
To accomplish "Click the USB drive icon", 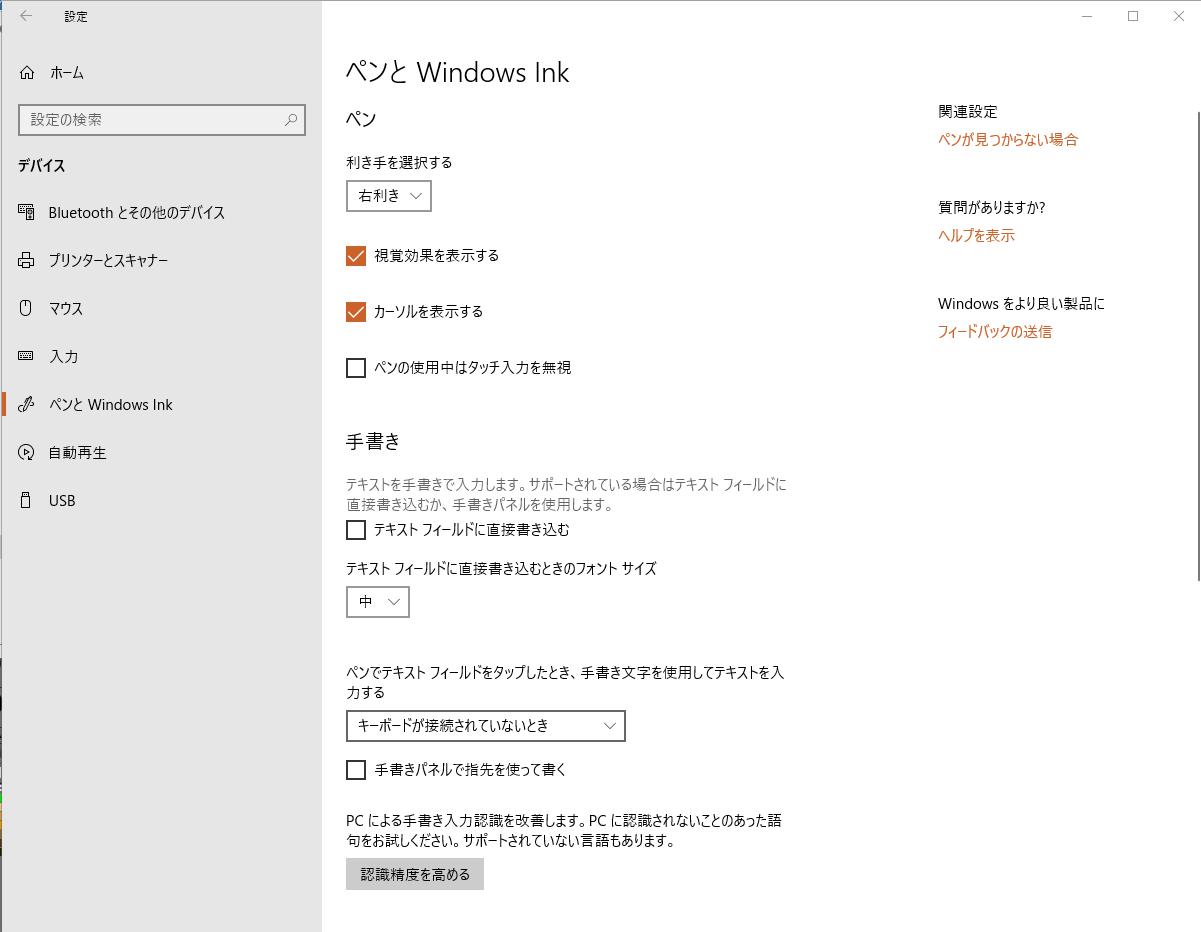I will [27, 500].
